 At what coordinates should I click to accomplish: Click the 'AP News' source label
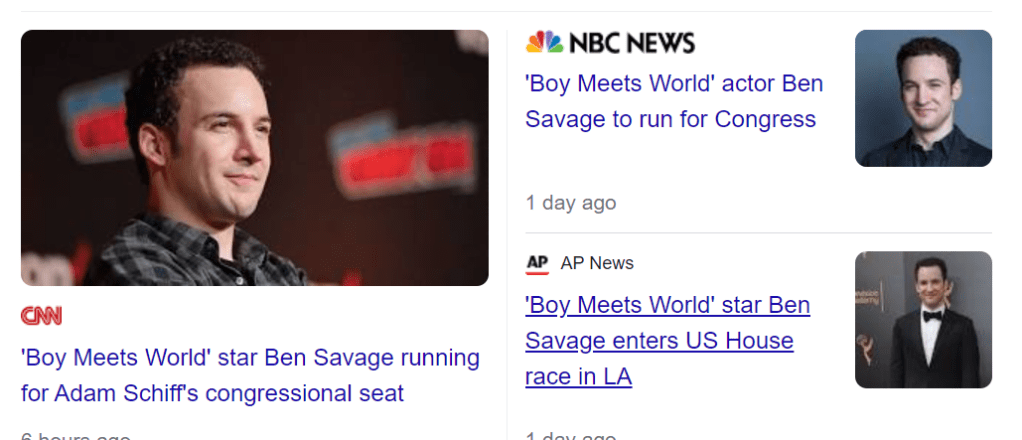pos(597,263)
